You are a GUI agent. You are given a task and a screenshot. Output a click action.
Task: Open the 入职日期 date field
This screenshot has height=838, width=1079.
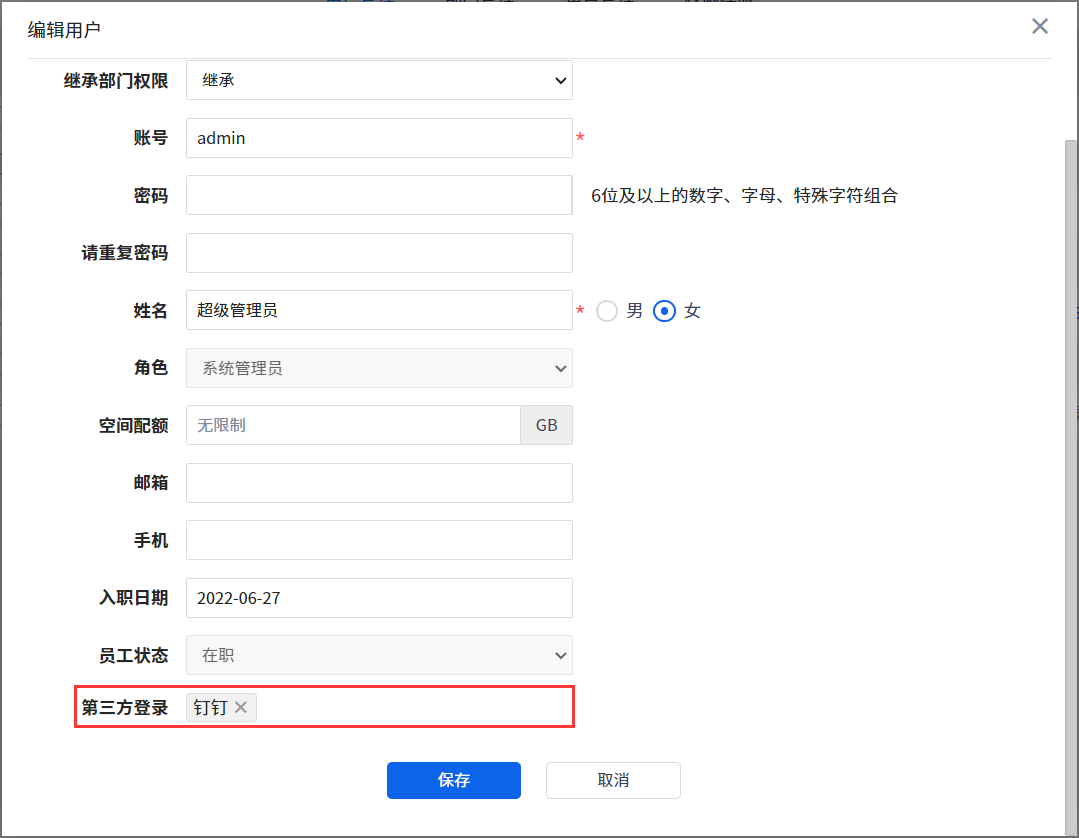379,598
